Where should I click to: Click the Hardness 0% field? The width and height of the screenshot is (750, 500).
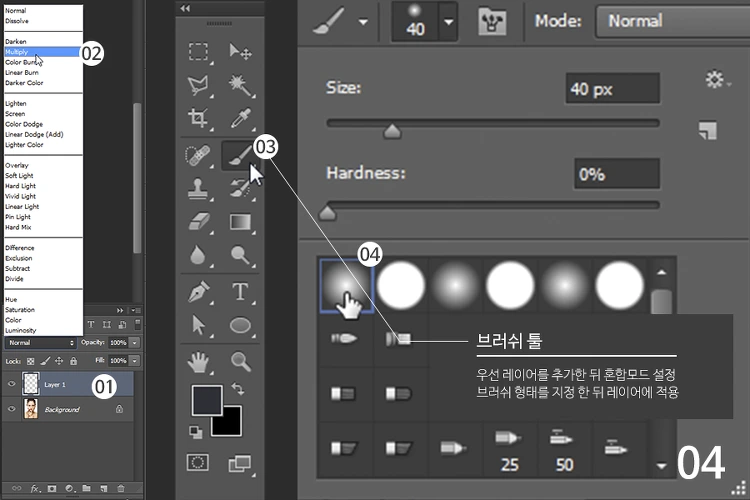[x=617, y=174]
